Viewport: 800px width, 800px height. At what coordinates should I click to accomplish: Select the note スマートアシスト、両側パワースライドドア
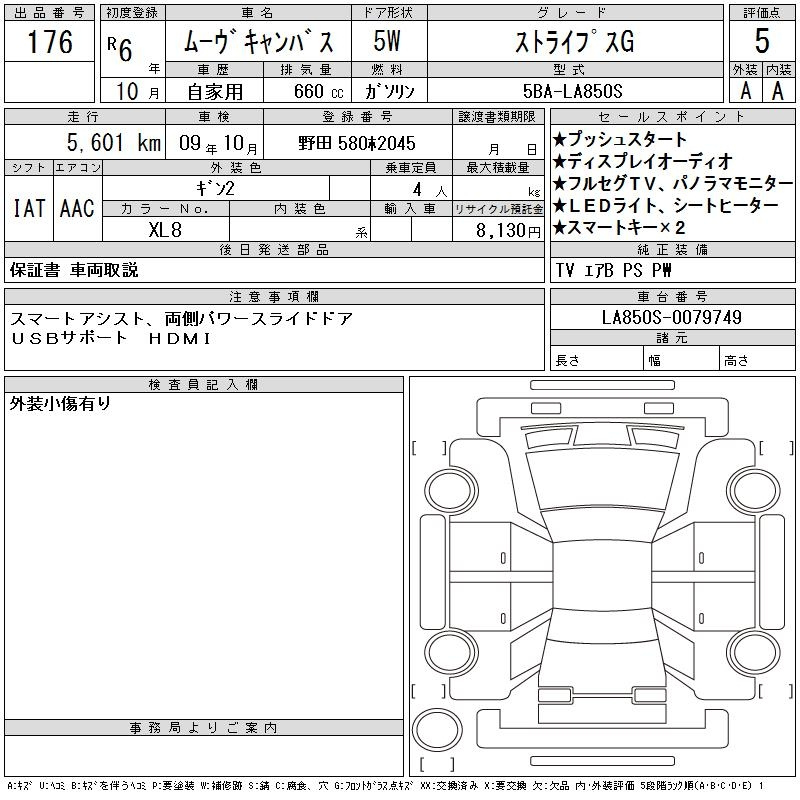[x=181, y=319]
